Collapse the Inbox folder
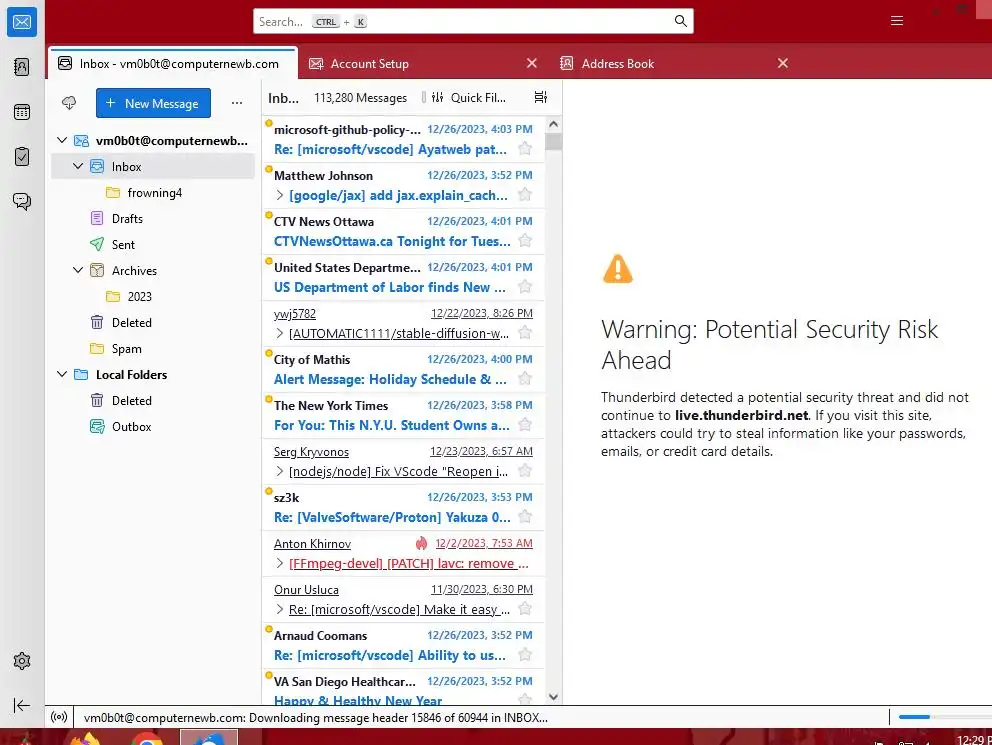This screenshot has height=745, width=992. point(78,166)
